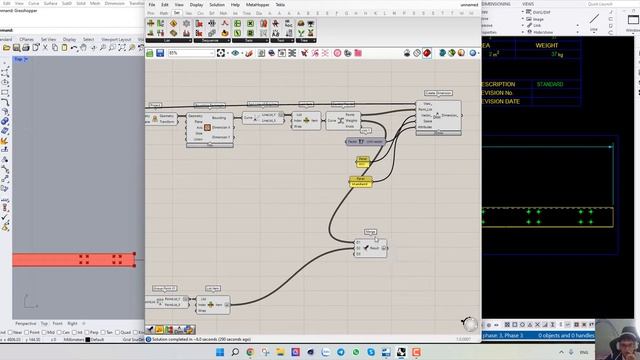This screenshot has width=640, height=360.
Task: Click Rhino cut scissors toolbar icon
Action: pos(45,48)
